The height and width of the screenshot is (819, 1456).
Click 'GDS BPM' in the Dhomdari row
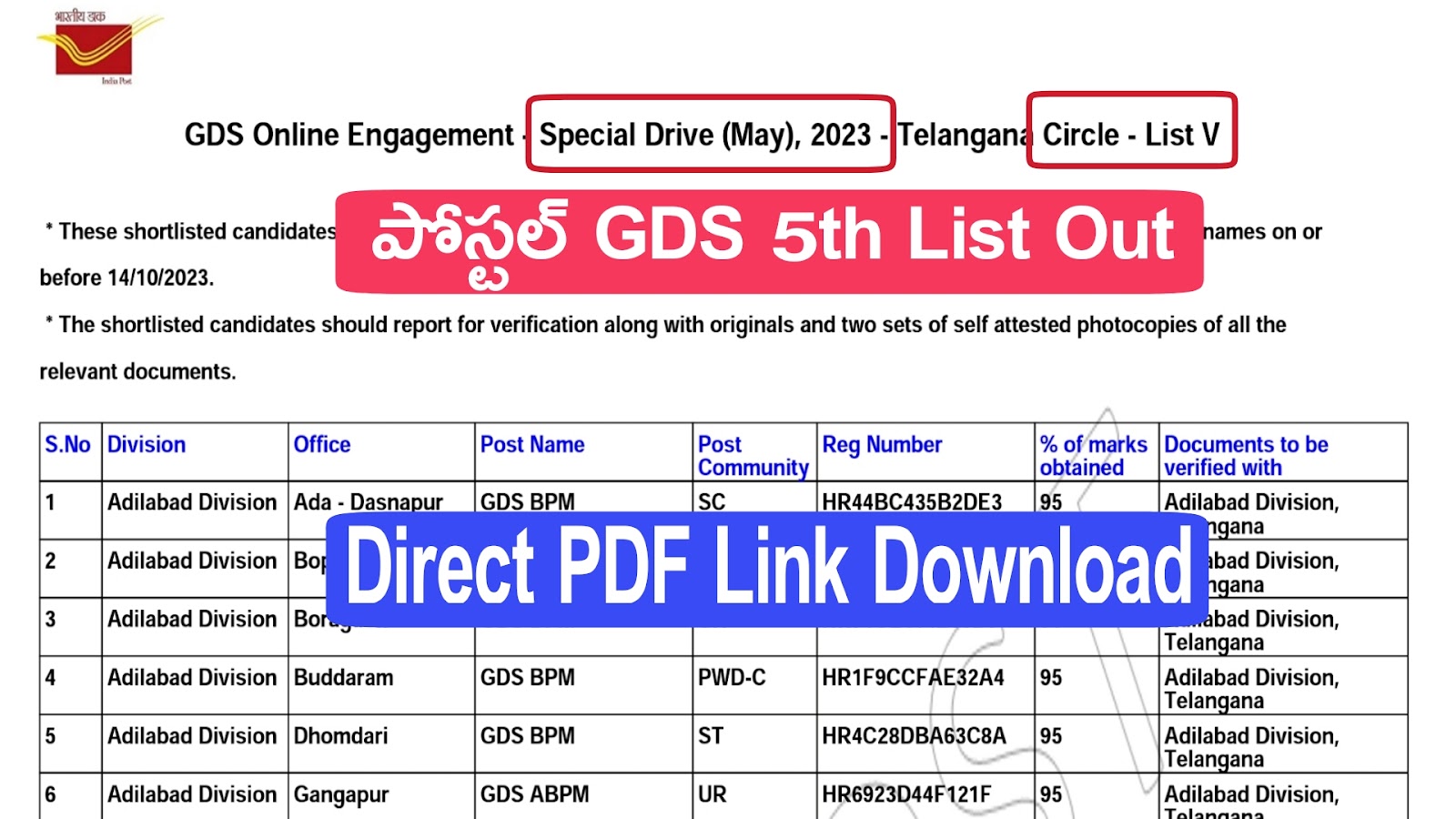tap(527, 735)
